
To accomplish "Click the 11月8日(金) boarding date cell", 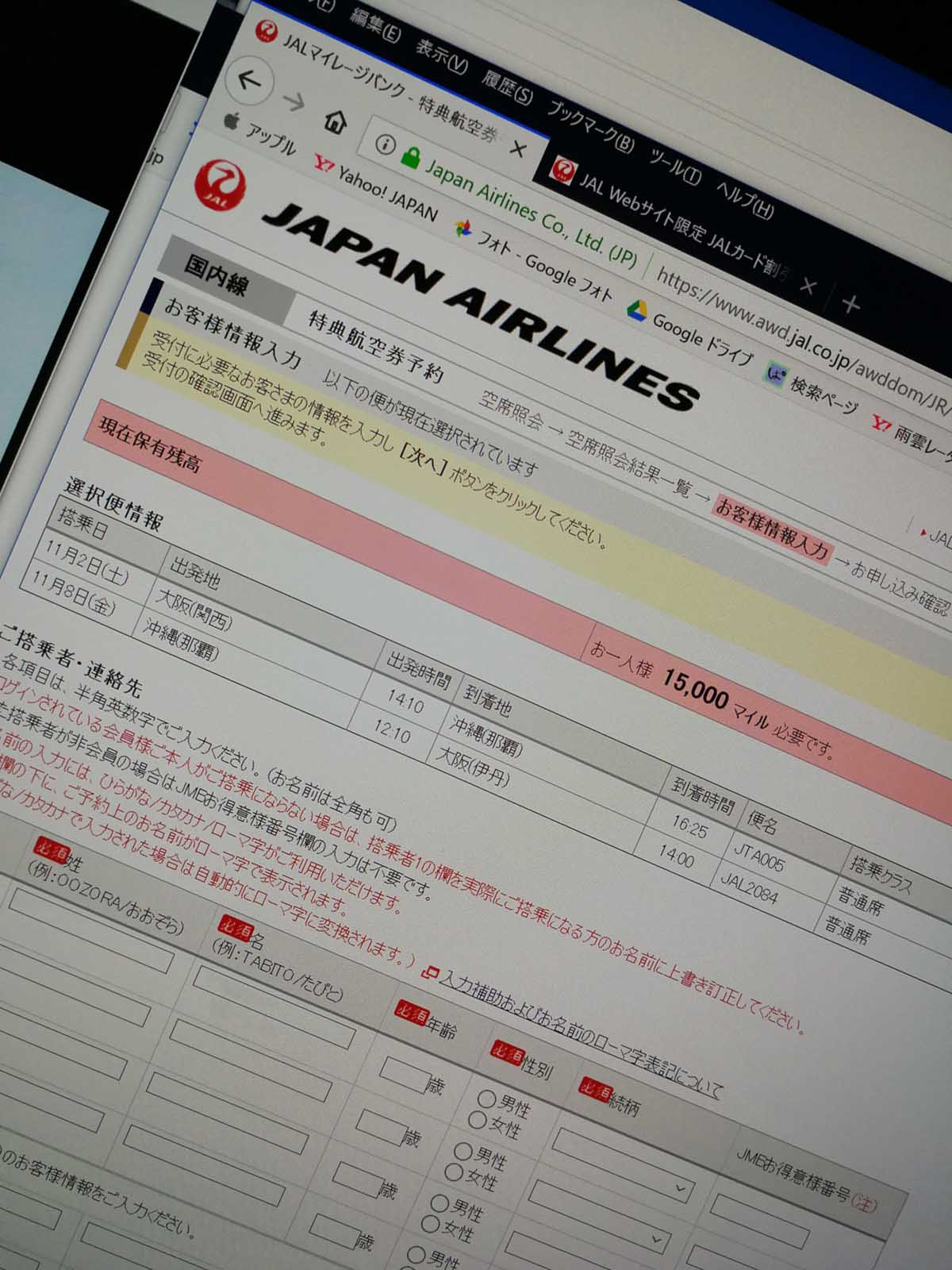I will point(73,592).
